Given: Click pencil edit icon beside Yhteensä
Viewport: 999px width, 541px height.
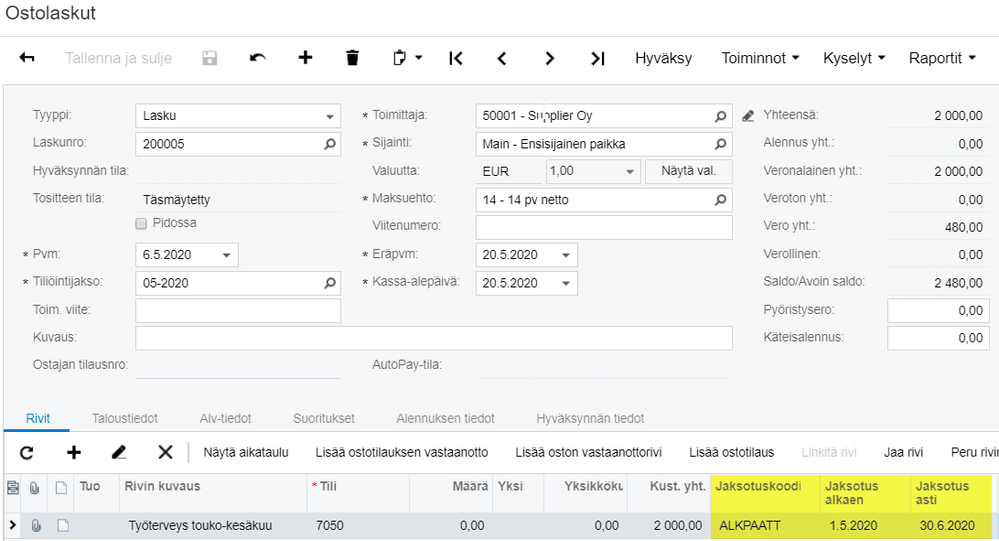Looking at the screenshot, I should (x=748, y=116).
